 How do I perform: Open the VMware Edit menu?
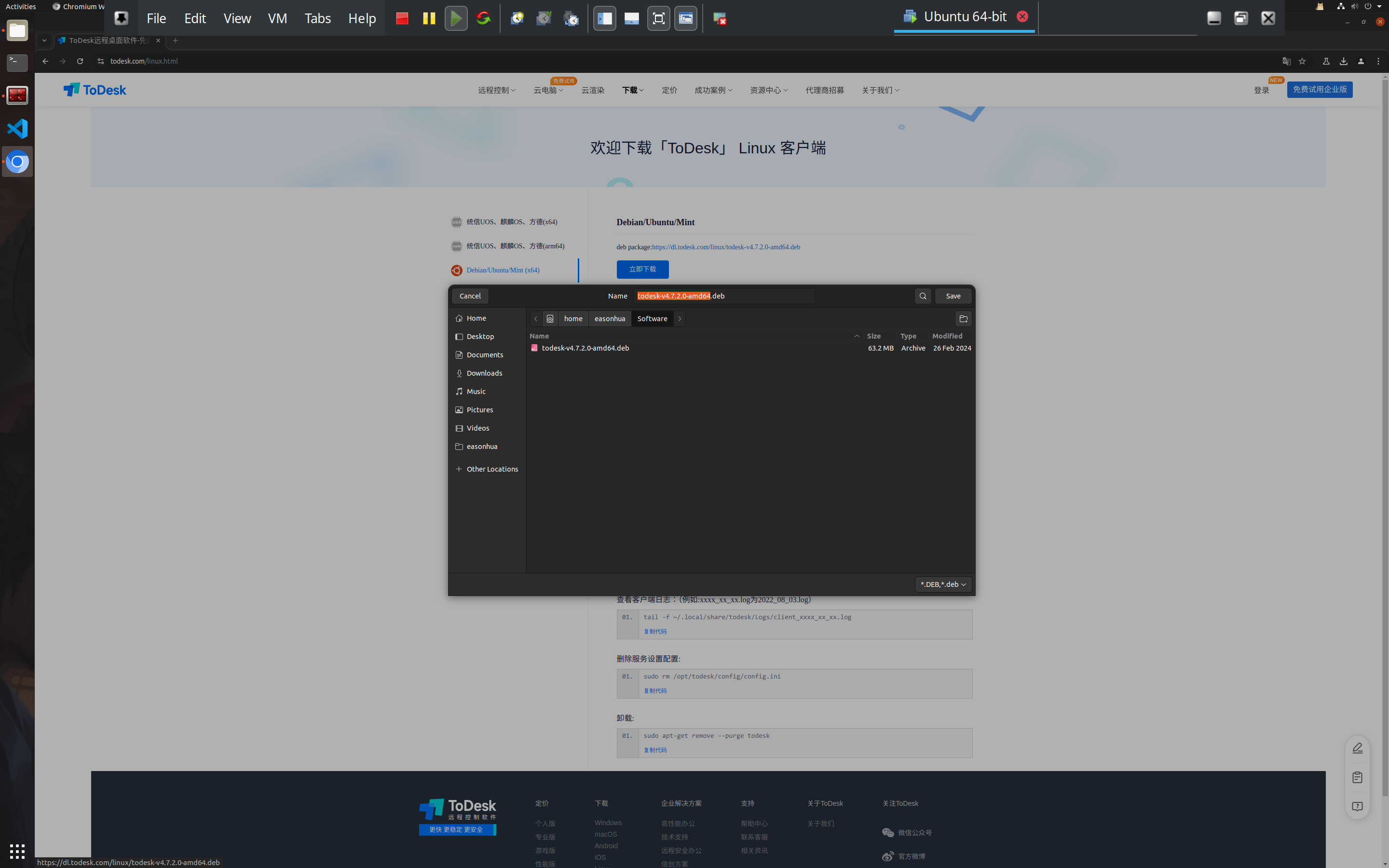[x=194, y=18]
